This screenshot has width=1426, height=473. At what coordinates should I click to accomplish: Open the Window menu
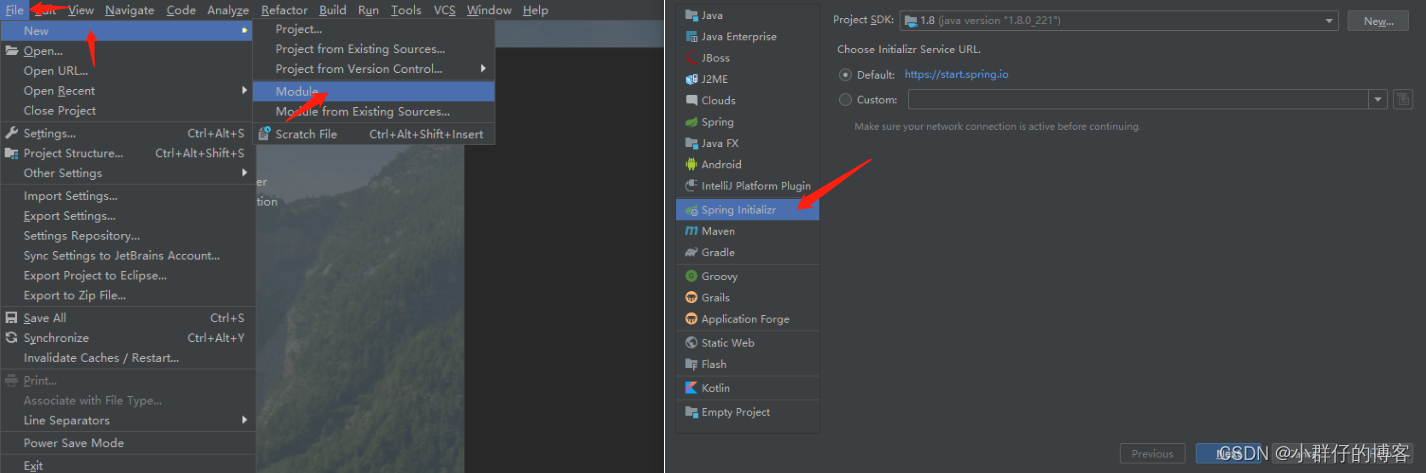coord(489,10)
